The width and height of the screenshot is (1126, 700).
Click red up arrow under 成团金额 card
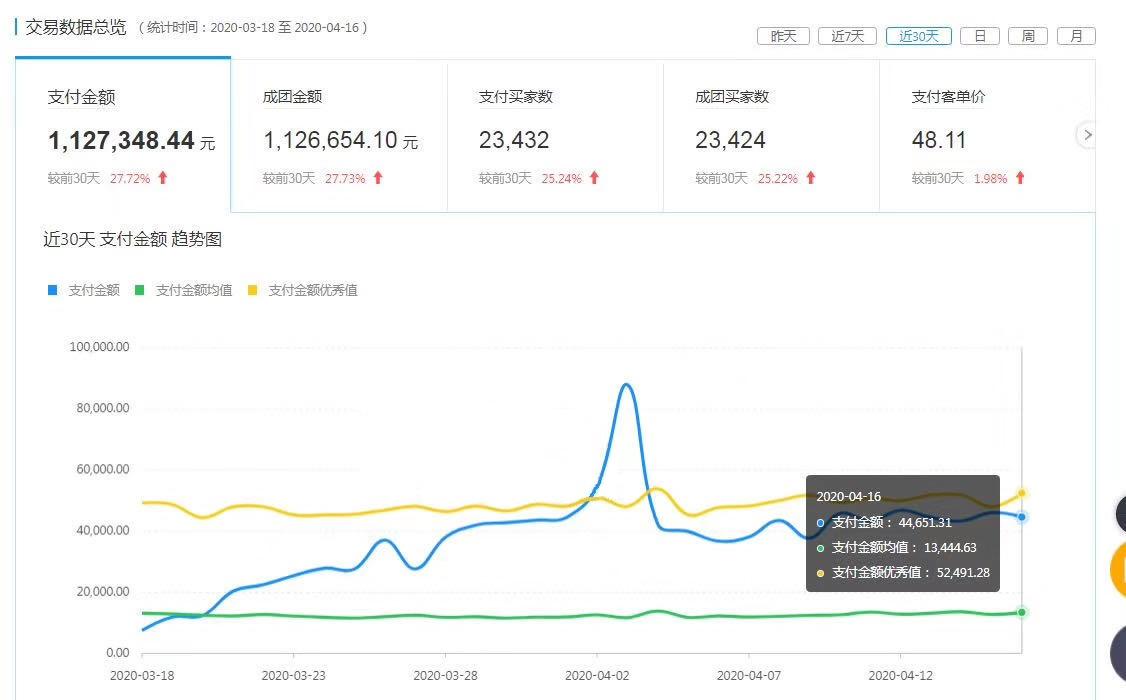coord(378,178)
